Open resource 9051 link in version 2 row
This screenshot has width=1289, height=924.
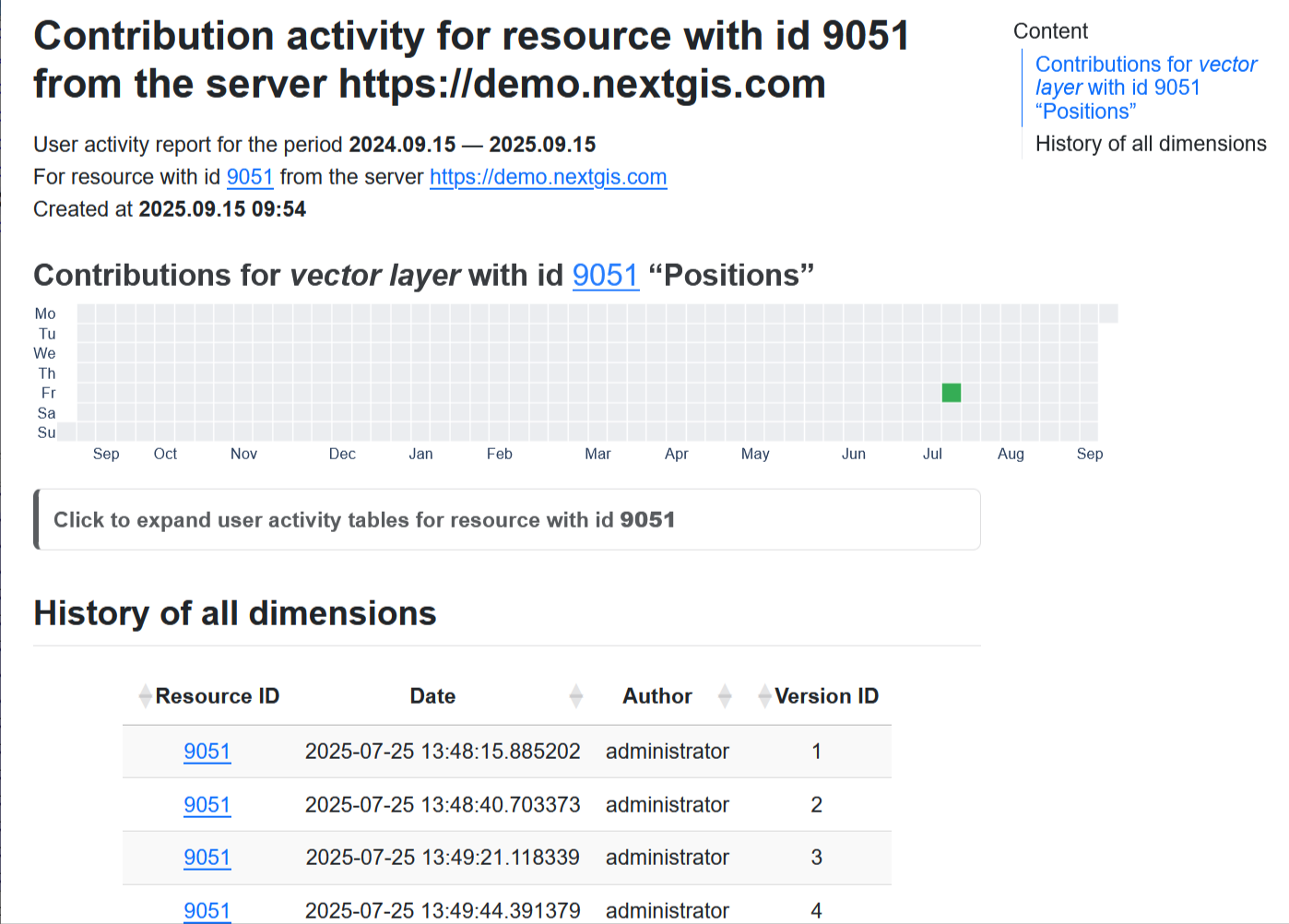(x=207, y=805)
